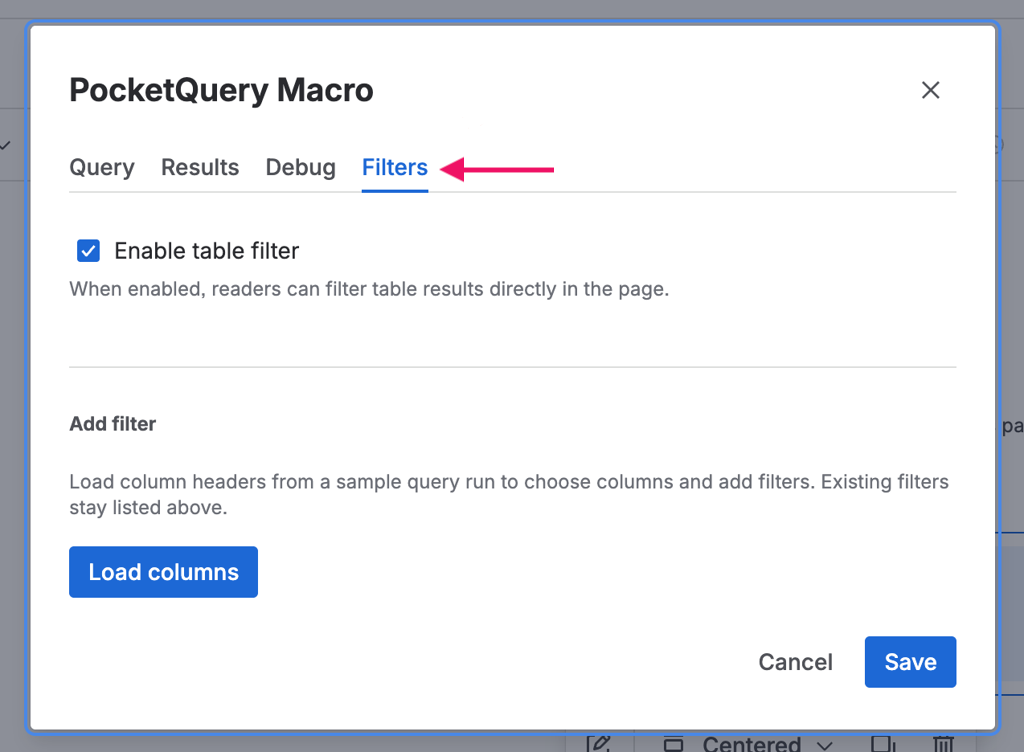Click the text about readers filtering table results
This screenshot has width=1024, height=752.
[369, 289]
